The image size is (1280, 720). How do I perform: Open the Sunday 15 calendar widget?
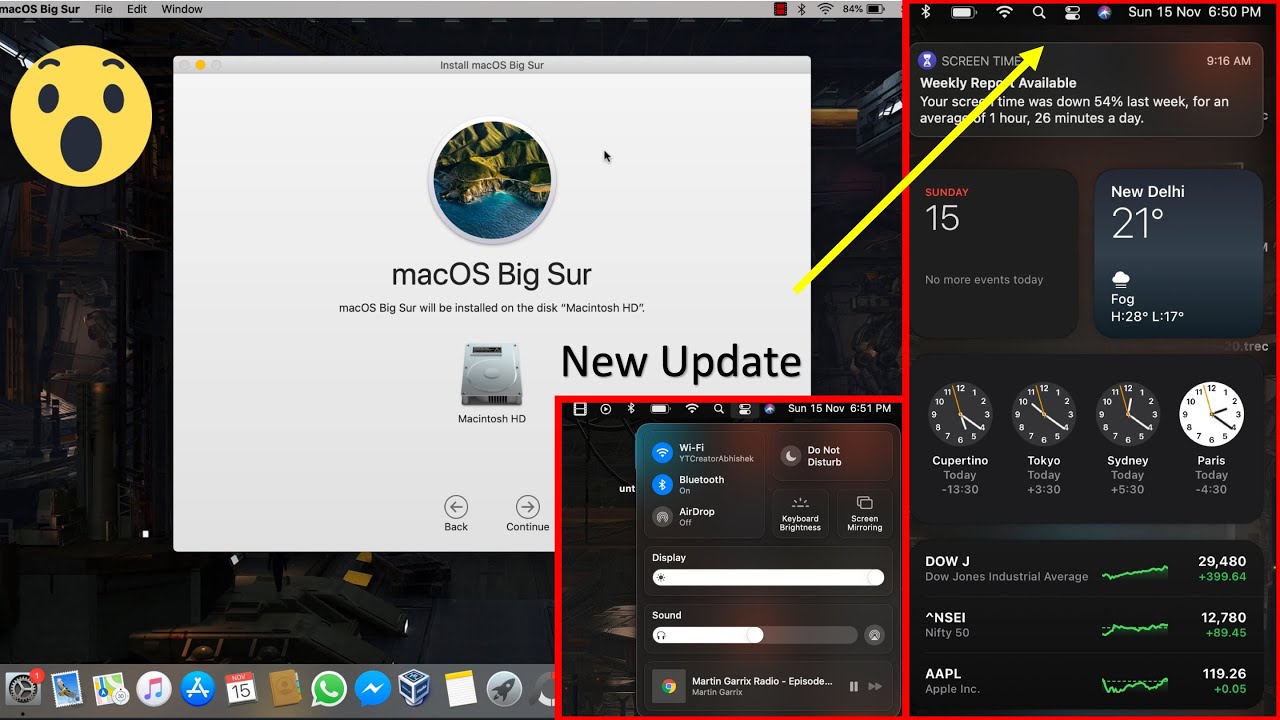pyautogui.click(x=994, y=254)
